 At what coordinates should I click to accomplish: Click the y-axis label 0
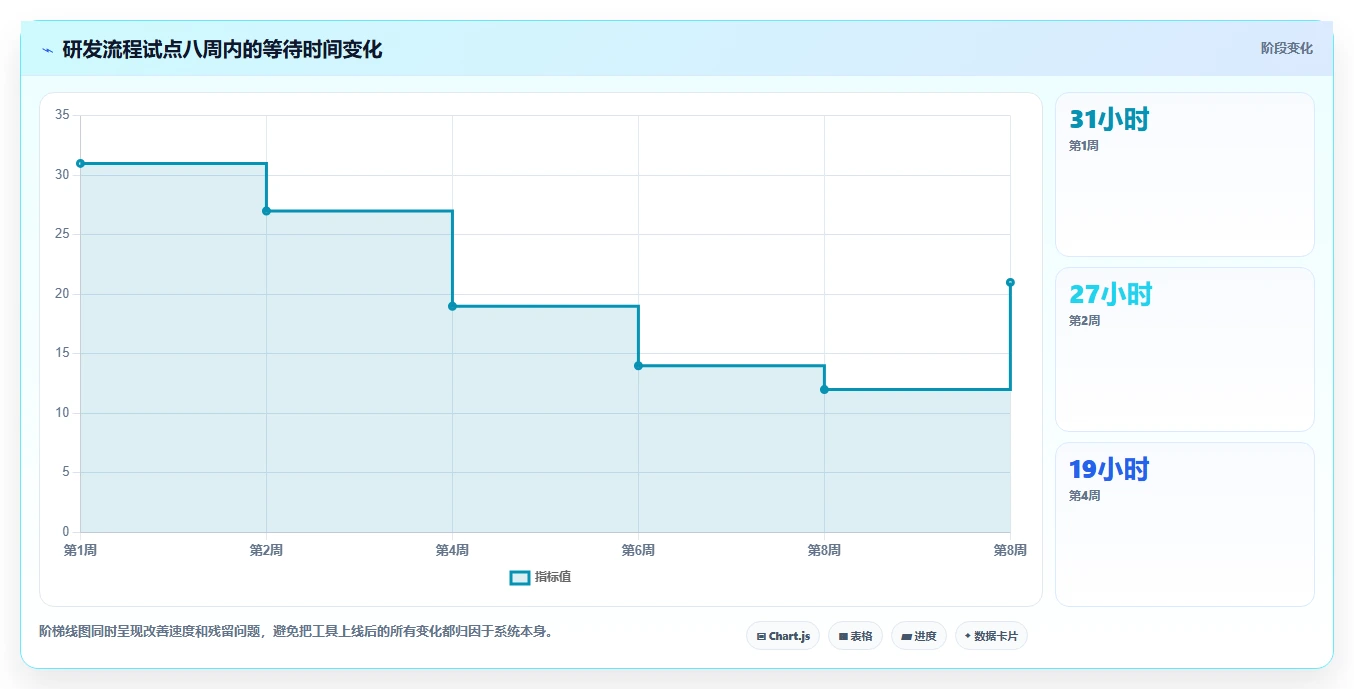tap(66, 532)
